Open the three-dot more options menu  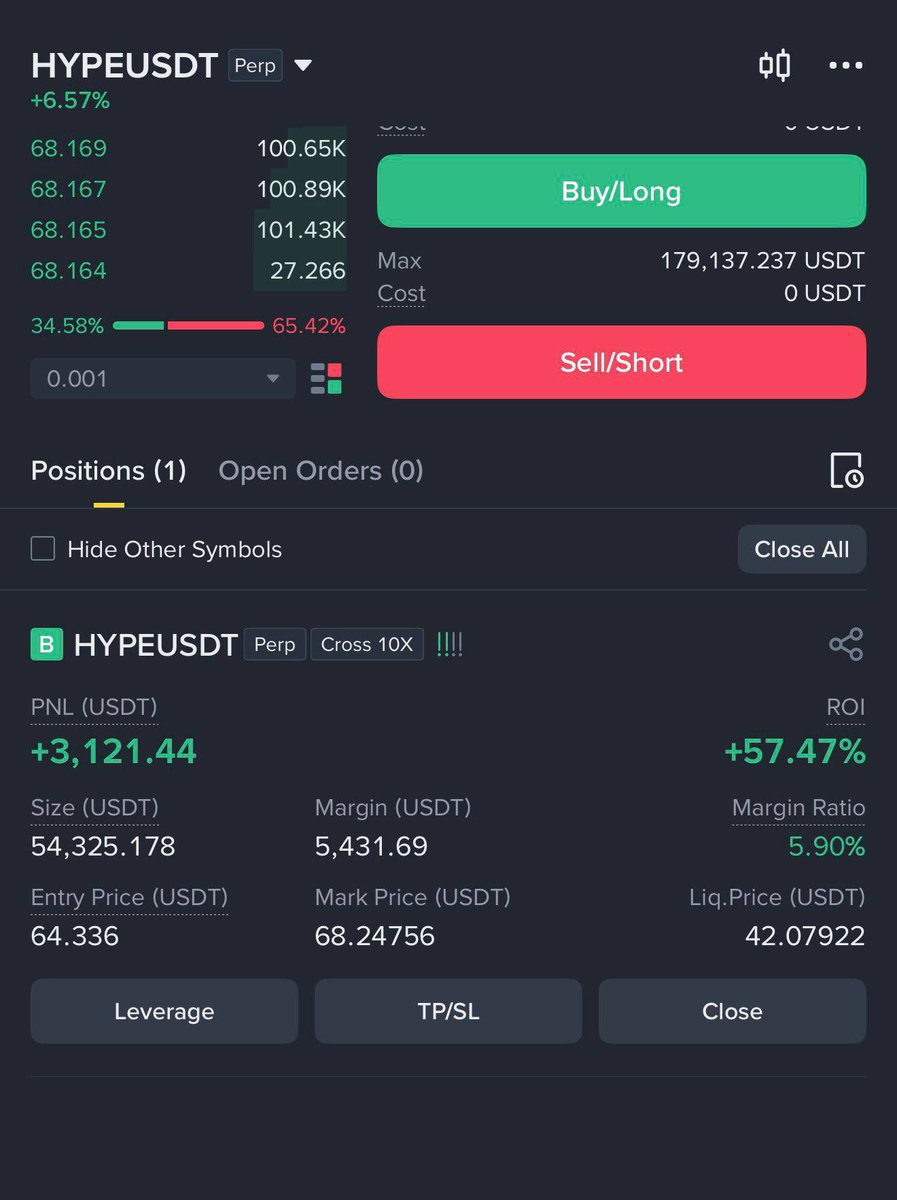pos(845,66)
